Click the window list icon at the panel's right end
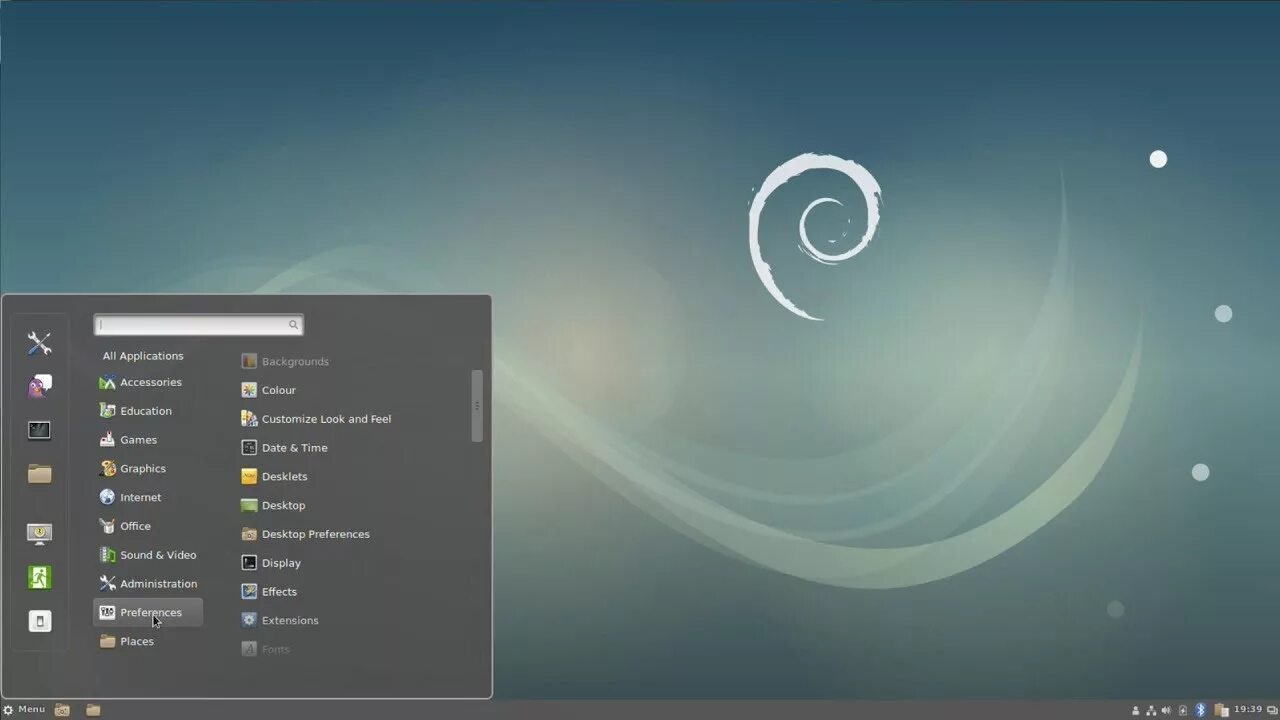 [x=1272, y=710]
